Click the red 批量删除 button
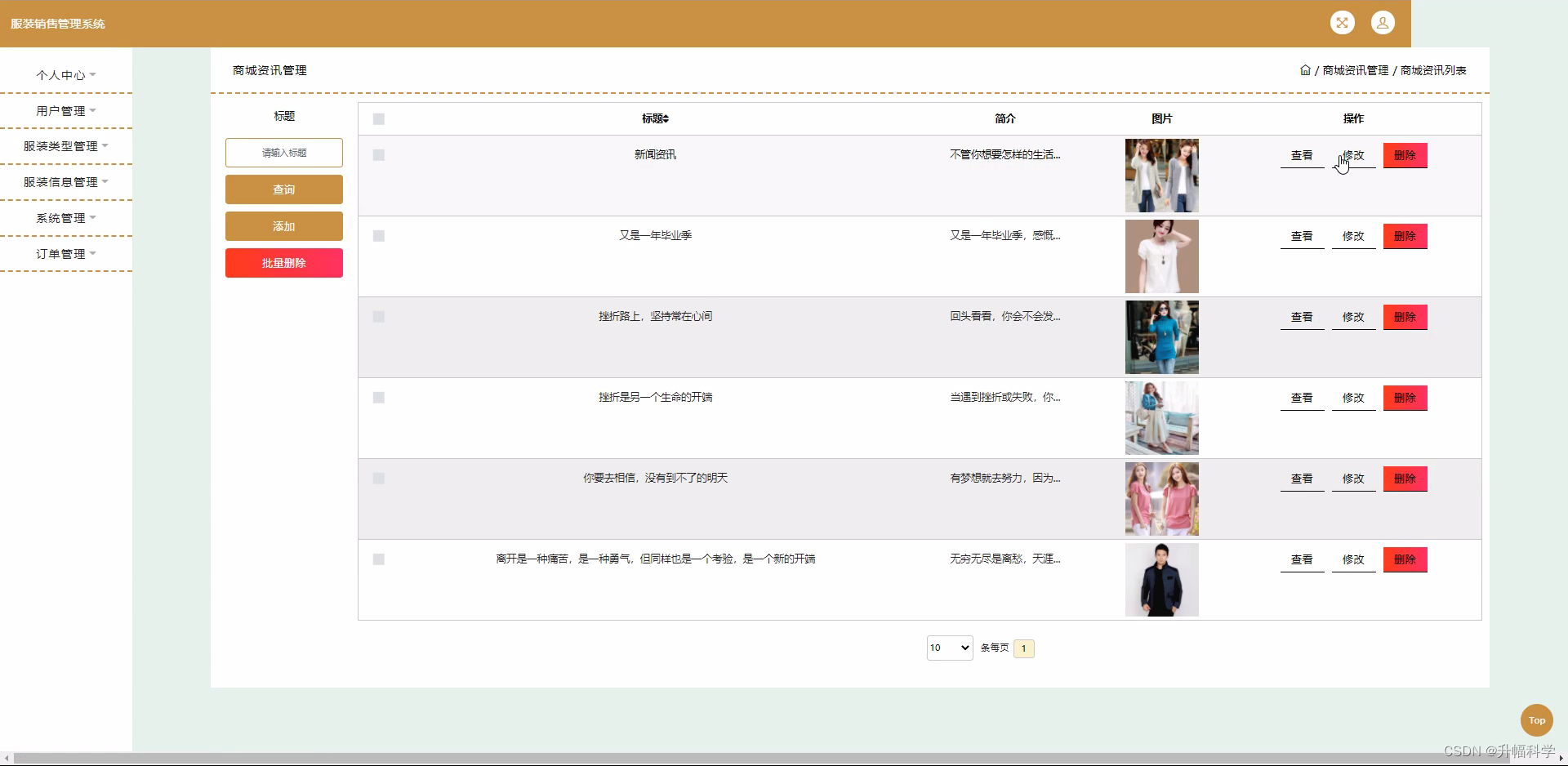Image resolution: width=1568 pixels, height=766 pixels. (284, 263)
